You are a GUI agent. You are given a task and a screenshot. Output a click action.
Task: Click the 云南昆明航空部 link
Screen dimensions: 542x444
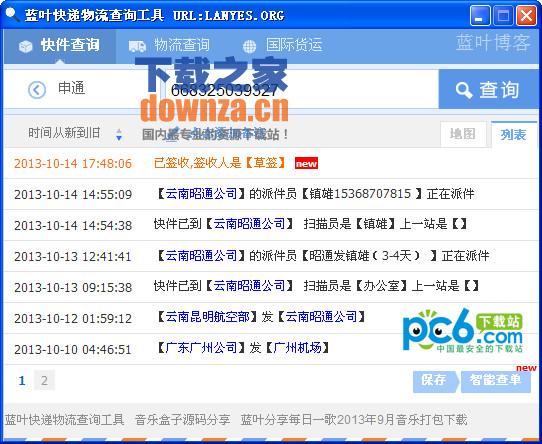[x=207, y=317]
